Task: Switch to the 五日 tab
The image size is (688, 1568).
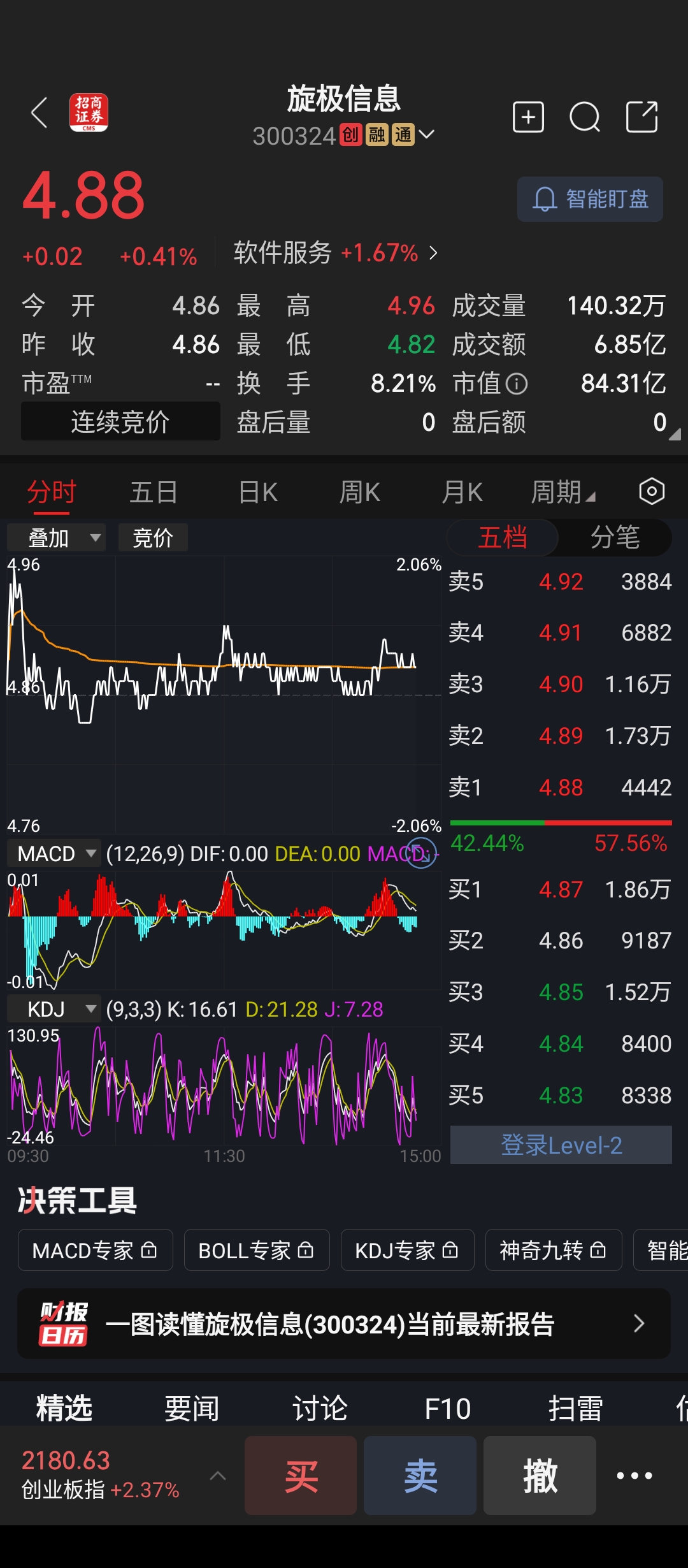Action: point(154,492)
